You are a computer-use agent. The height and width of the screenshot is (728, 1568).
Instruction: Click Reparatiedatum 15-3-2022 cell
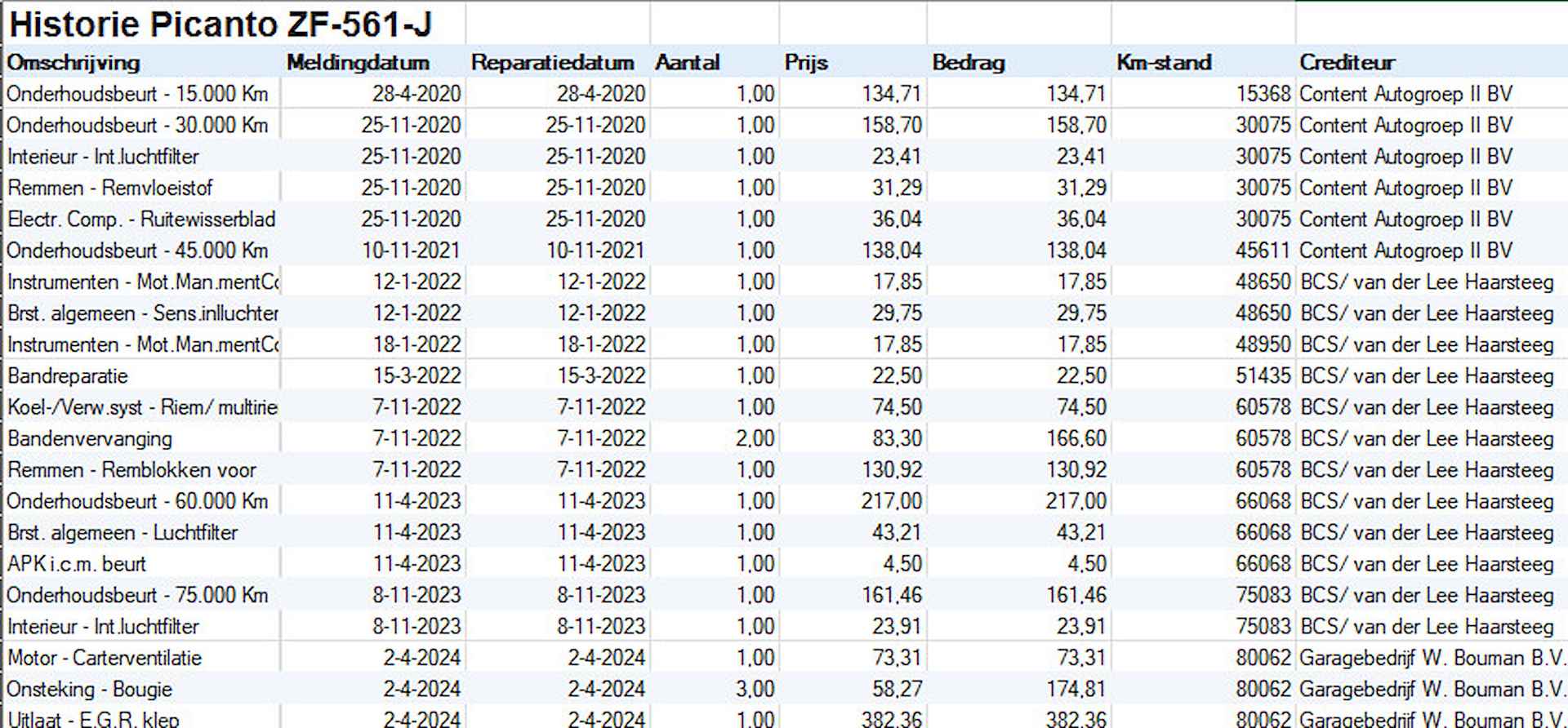pyautogui.click(x=558, y=375)
